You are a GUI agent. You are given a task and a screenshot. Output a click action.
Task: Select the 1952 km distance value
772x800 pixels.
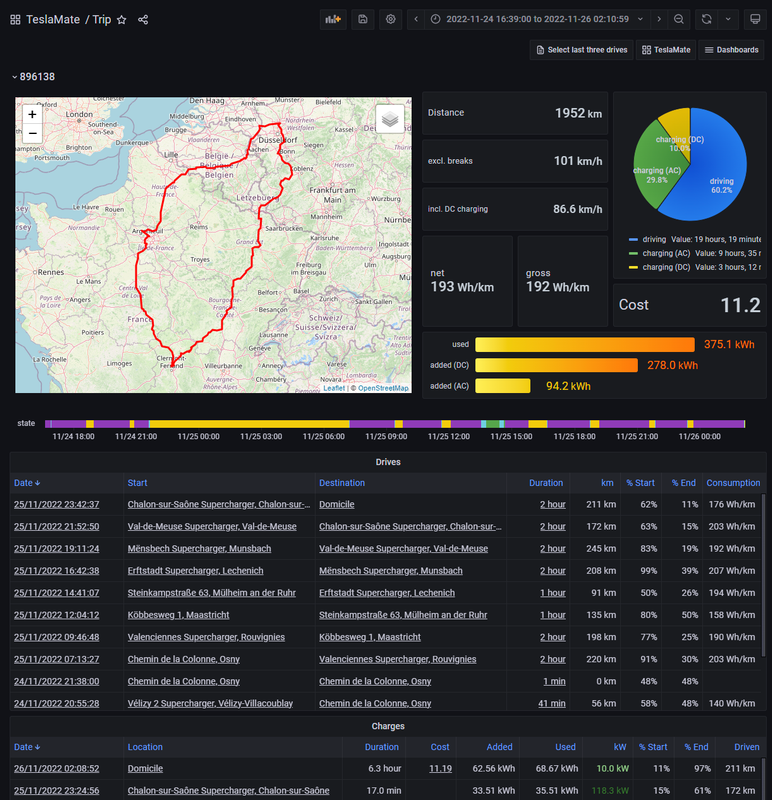(x=578, y=113)
